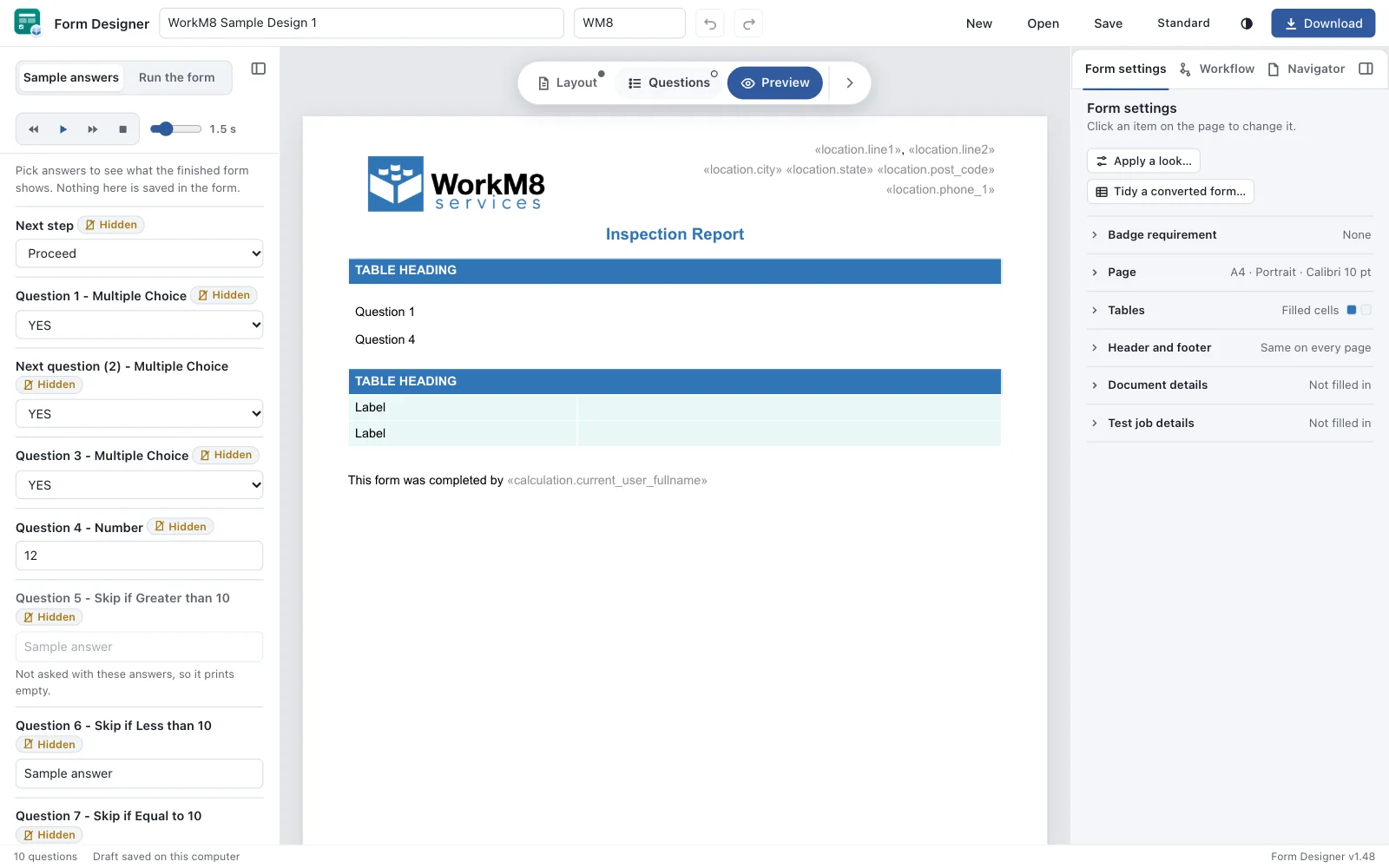Click the redo arrow icon
1389x868 pixels.
[748, 23]
